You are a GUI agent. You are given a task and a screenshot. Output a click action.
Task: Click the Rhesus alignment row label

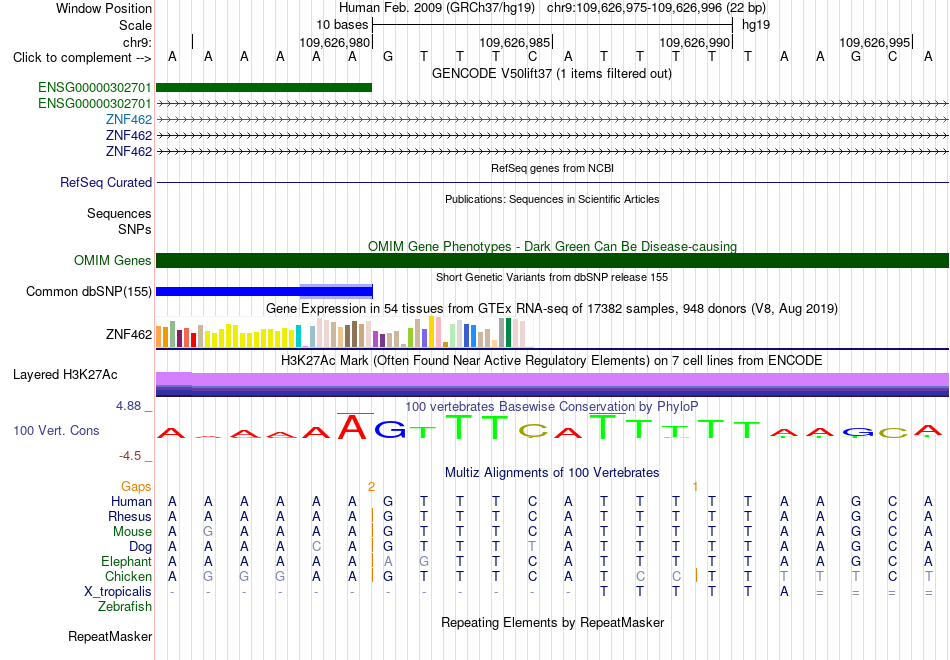pyautogui.click(x=130, y=516)
